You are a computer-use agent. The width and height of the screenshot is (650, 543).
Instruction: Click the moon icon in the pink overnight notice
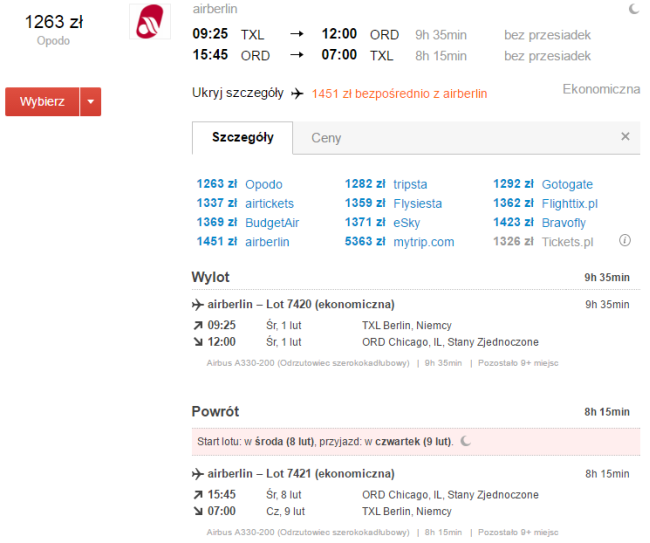click(x=466, y=441)
